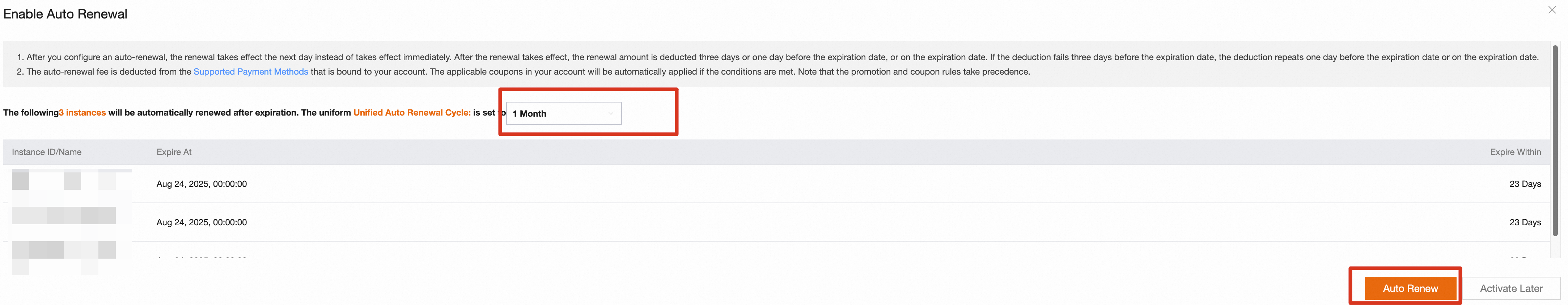Click the Expire Within column header

click(x=1515, y=152)
